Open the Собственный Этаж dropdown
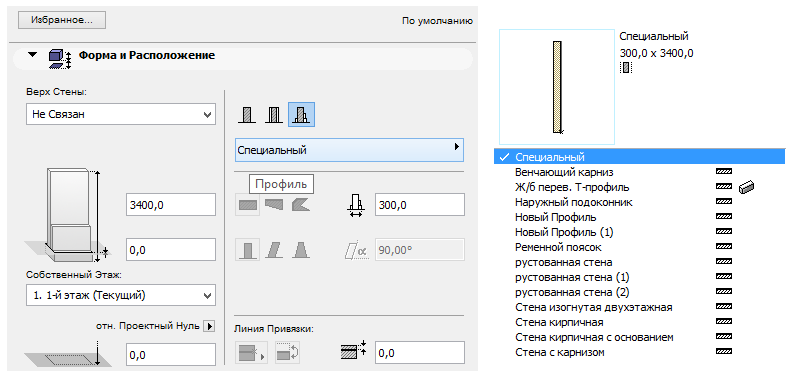The image size is (800, 378). [121, 295]
